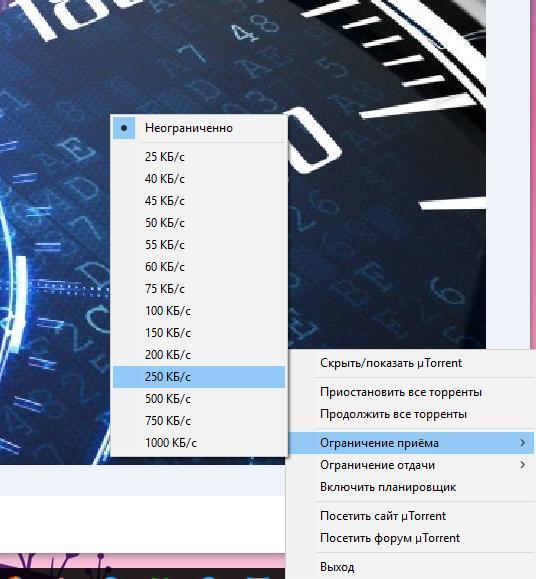
Task: Select 100 КБ/с limit entry
Action: click(199, 311)
